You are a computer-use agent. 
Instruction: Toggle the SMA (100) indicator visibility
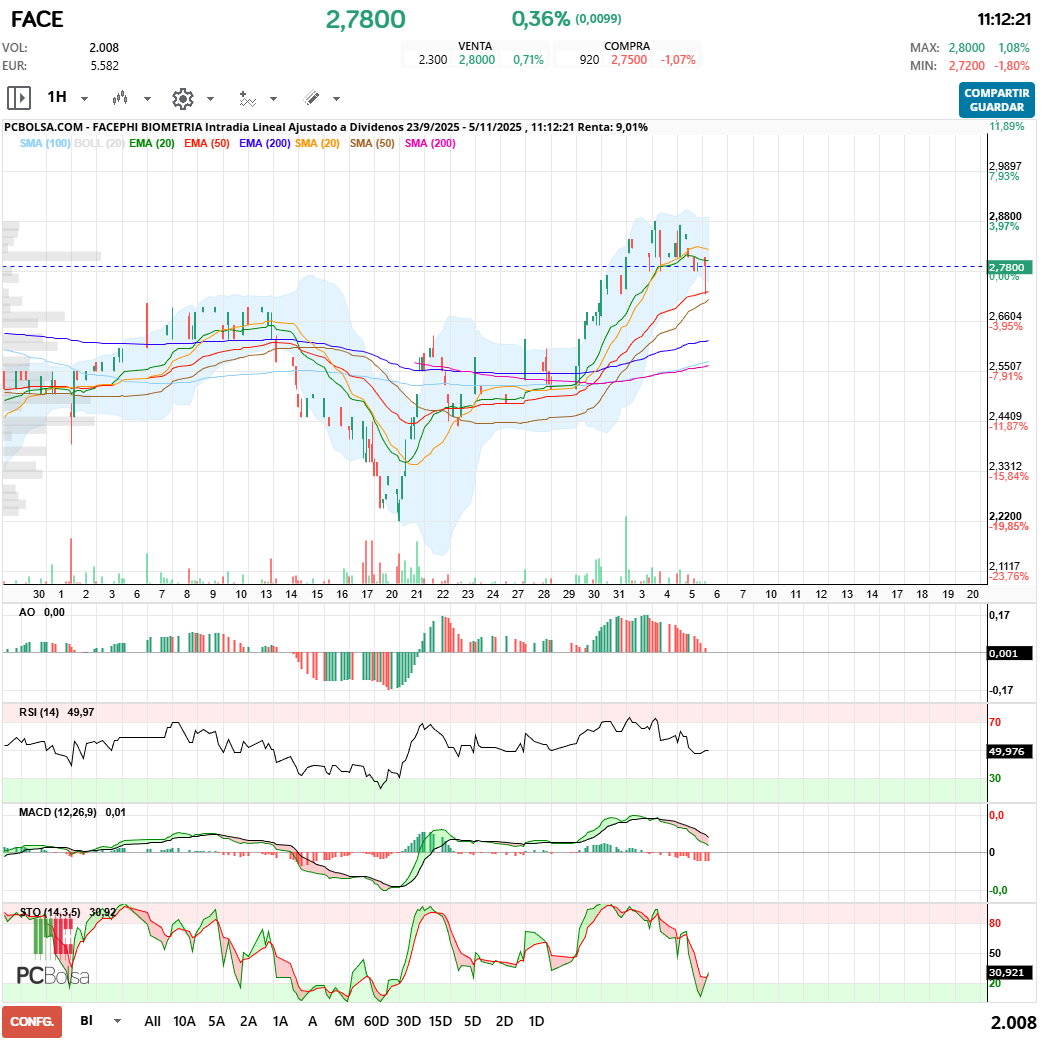coord(45,143)
